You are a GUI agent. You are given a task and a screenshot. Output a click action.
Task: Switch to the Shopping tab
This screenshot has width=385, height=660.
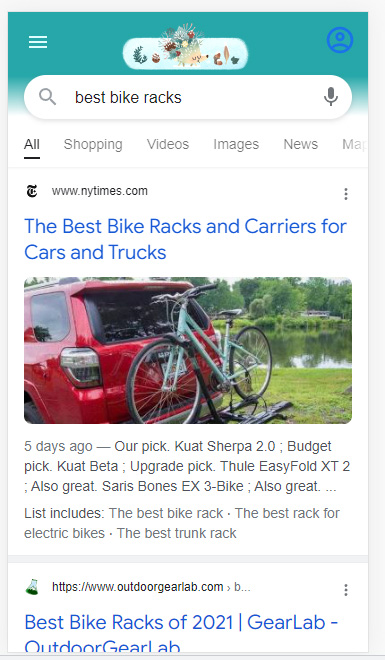[x=93, y=144]
